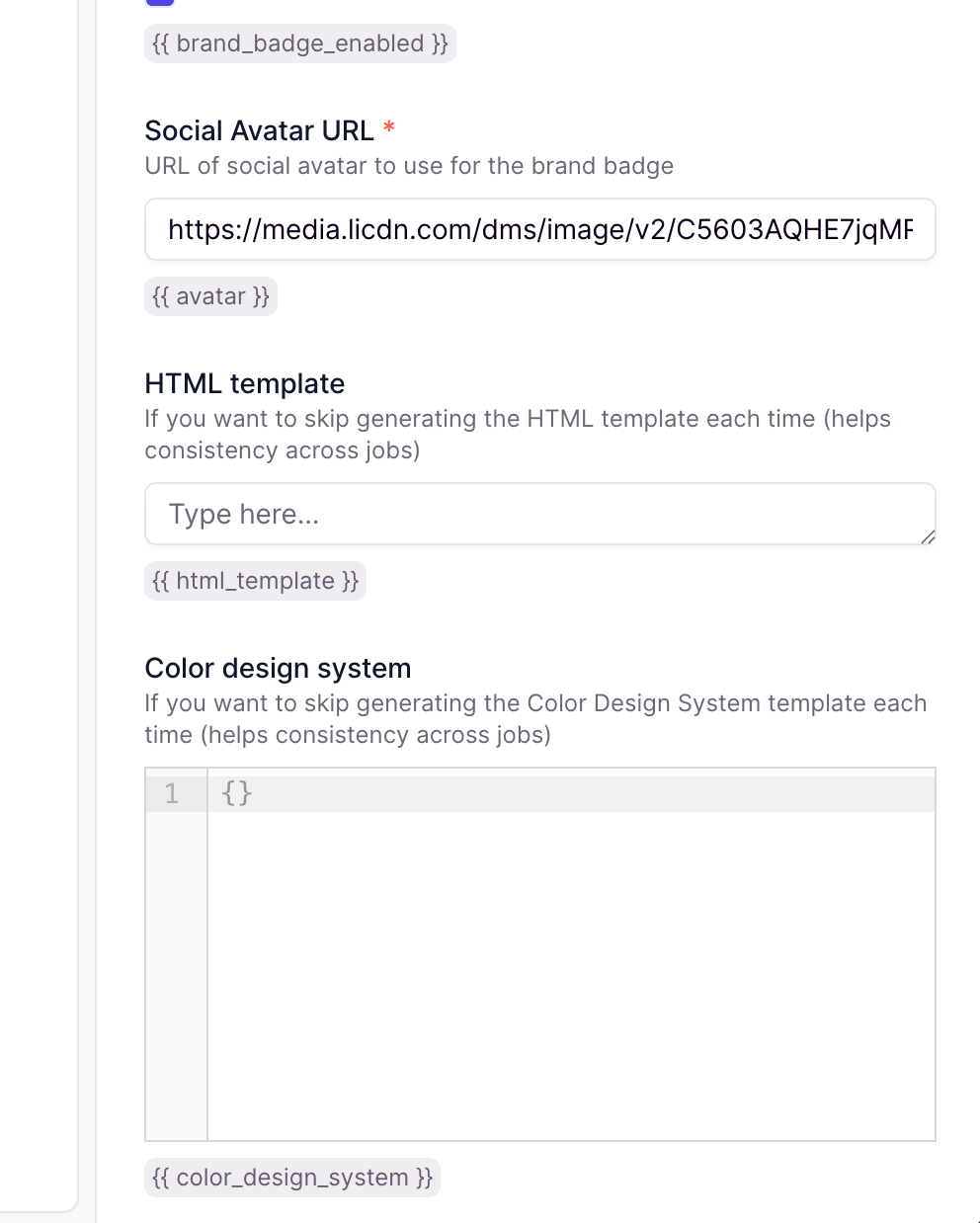Screen dimensions: 980x1223
Task: Click the helper text under HTML template
Action: (x=518, y=434)
